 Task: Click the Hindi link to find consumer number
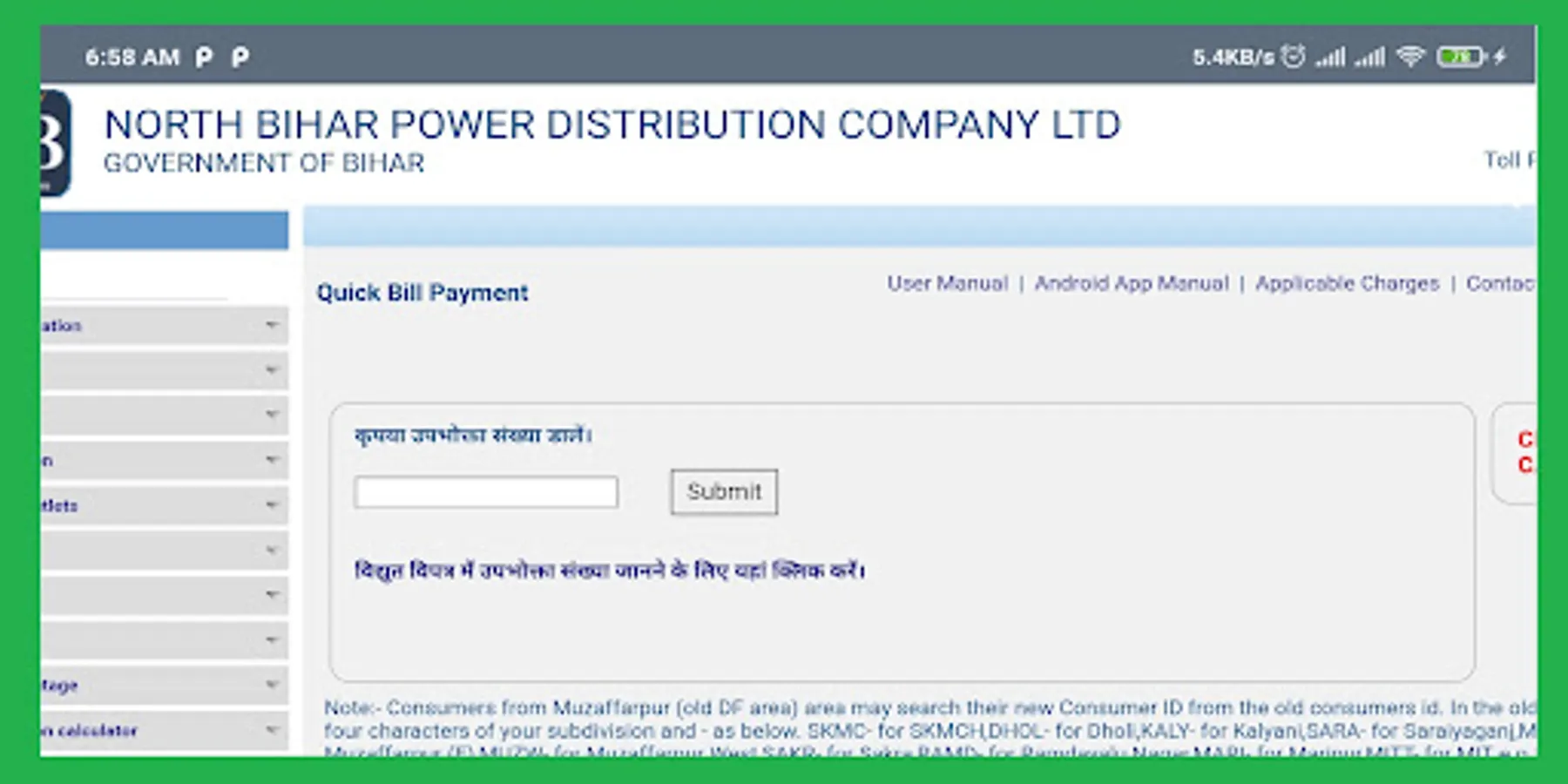tap(610, 571)
